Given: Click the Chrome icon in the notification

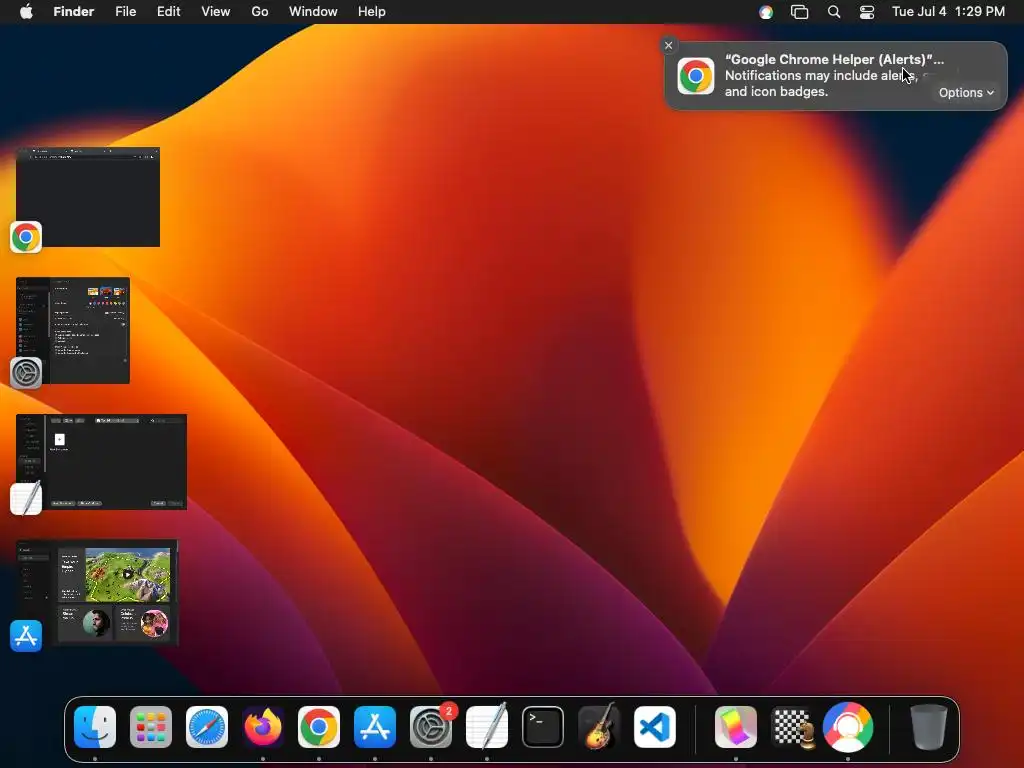Looking at the screenshot, I should (696, 76).
